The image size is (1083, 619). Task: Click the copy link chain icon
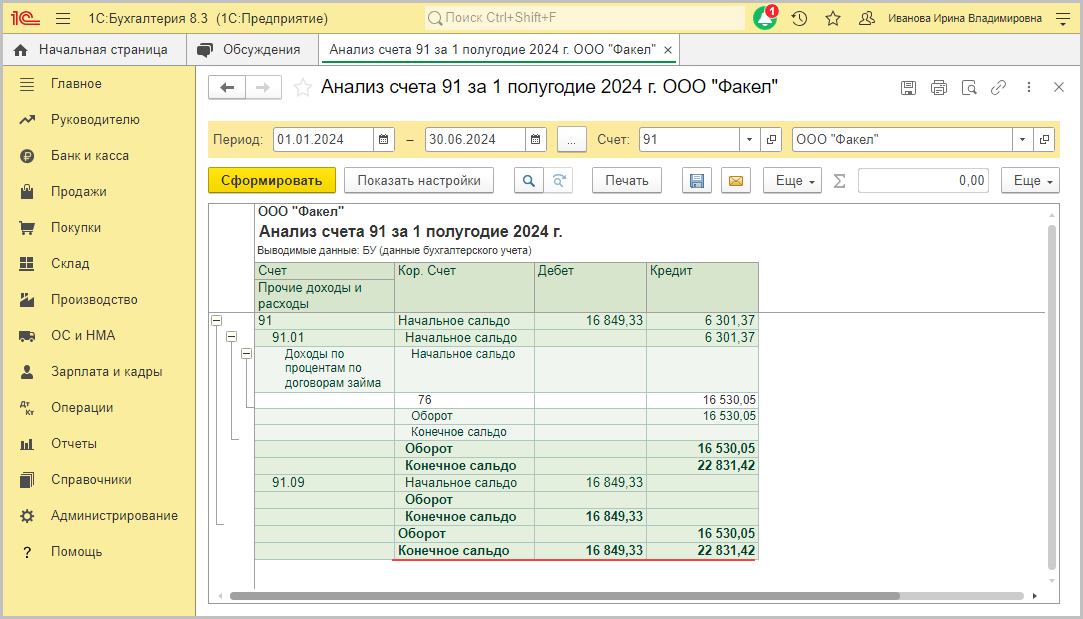[x=998, y=88]
